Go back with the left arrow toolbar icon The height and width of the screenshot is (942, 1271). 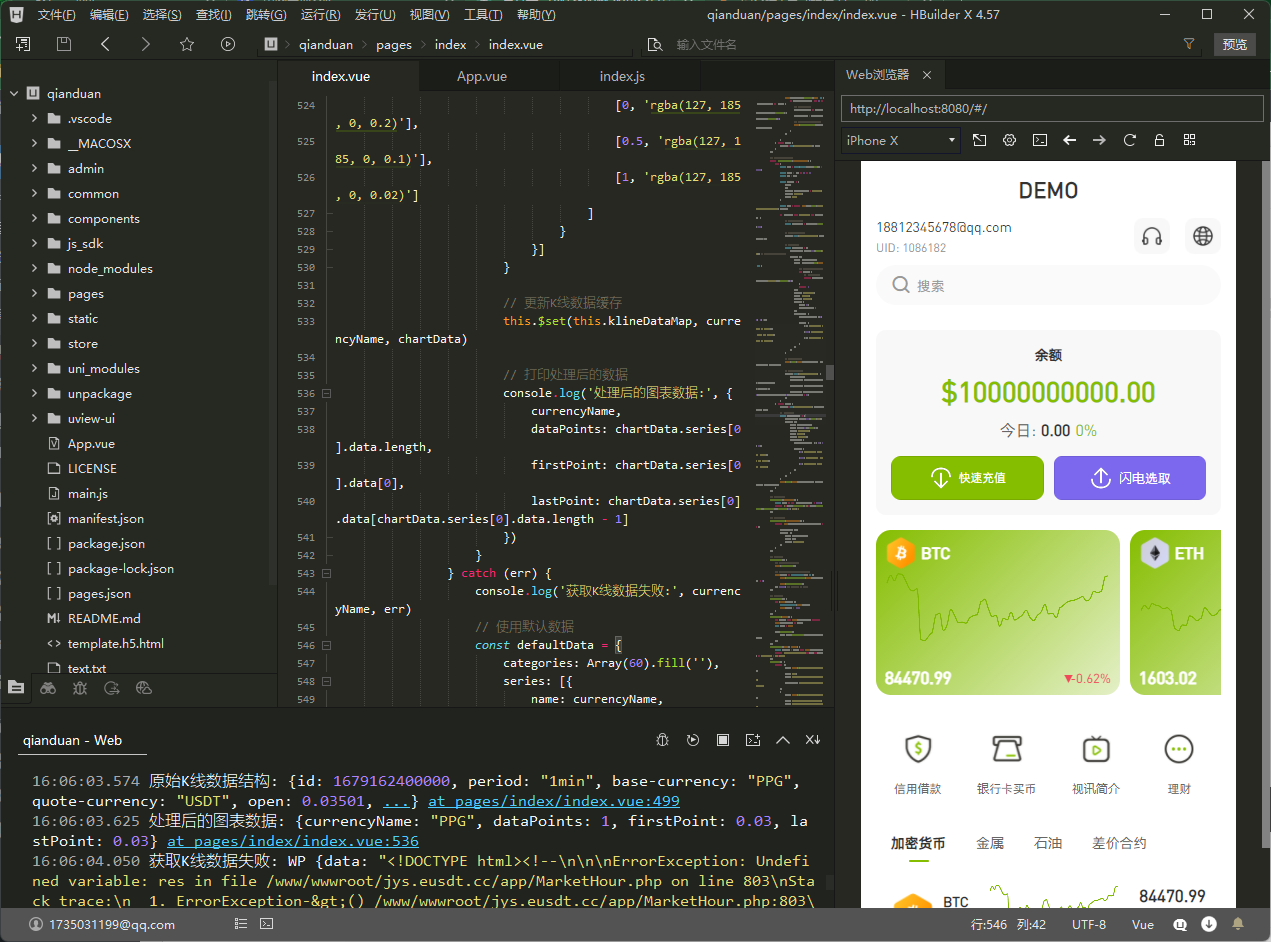tap(105, 44)
